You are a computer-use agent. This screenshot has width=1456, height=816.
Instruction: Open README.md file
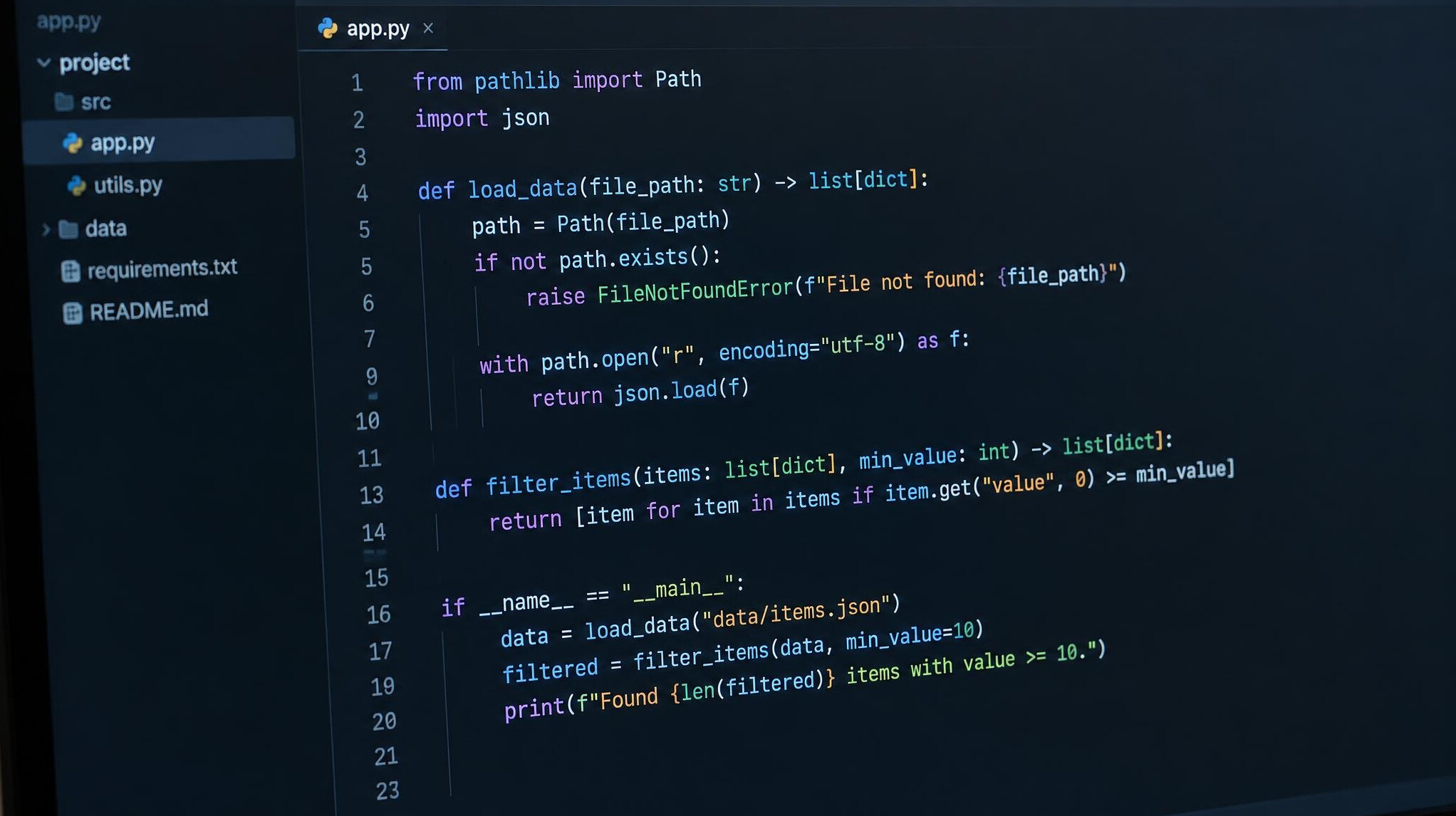pos(149,310)
